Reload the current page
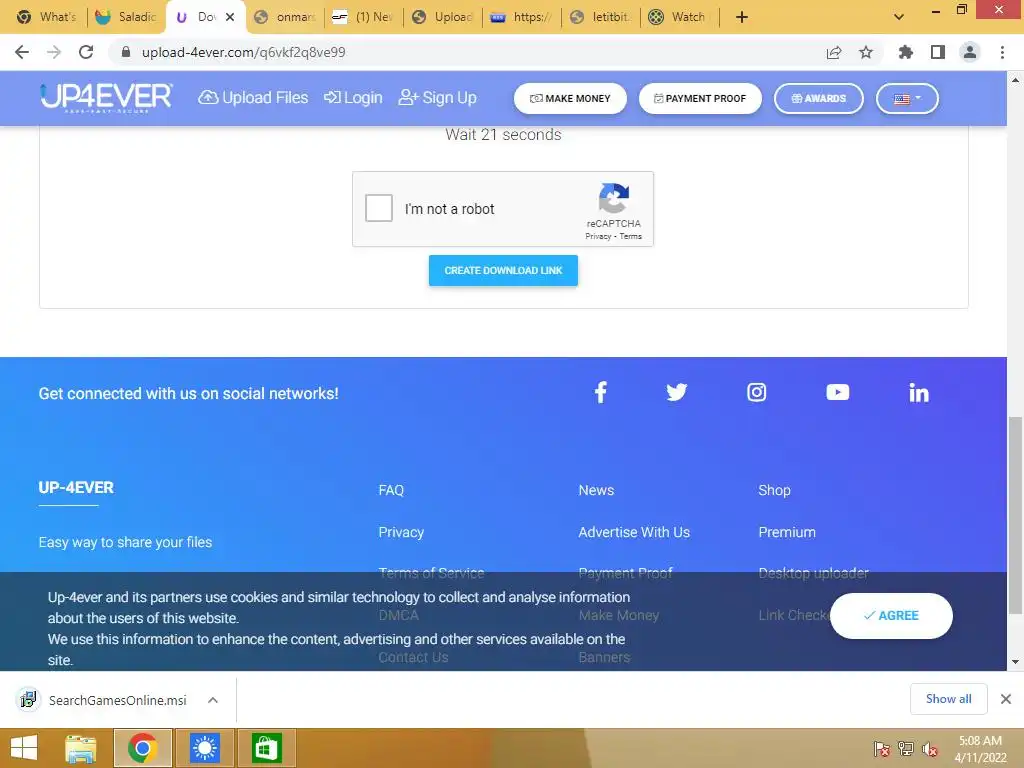The height and width of the screenshot is (768, 1024). click(x=86, y=52)
